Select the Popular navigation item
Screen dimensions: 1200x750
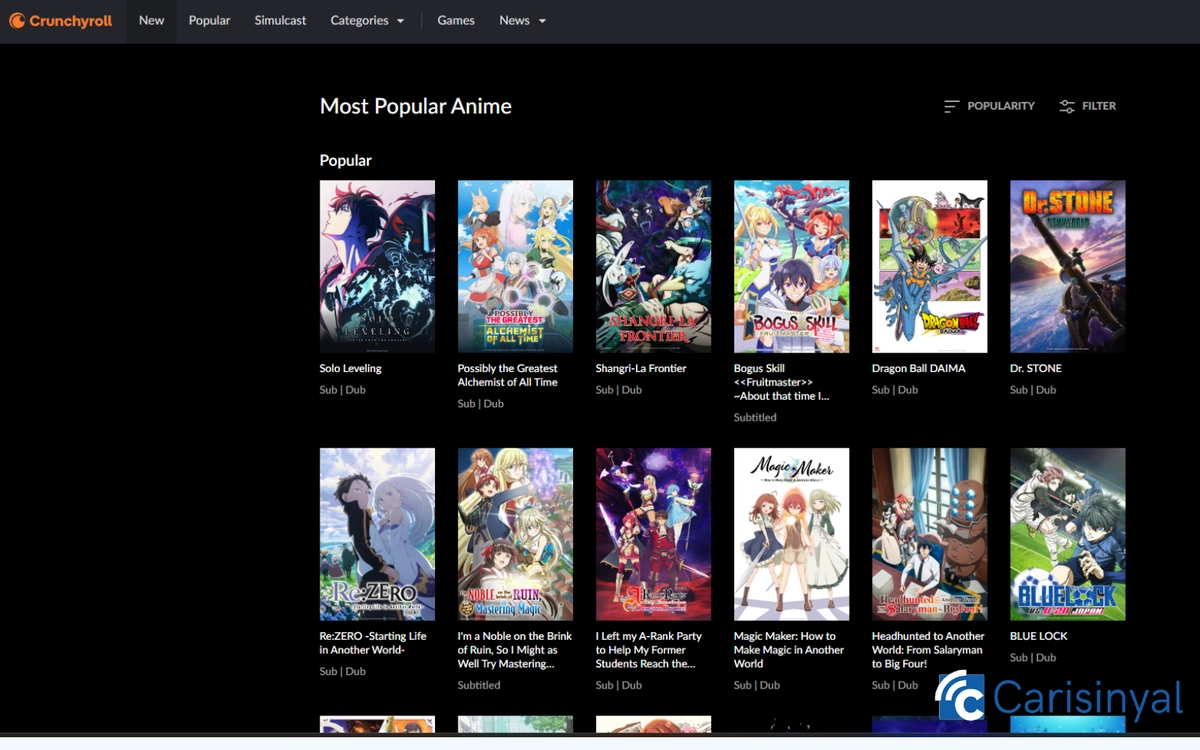point(209,20)
